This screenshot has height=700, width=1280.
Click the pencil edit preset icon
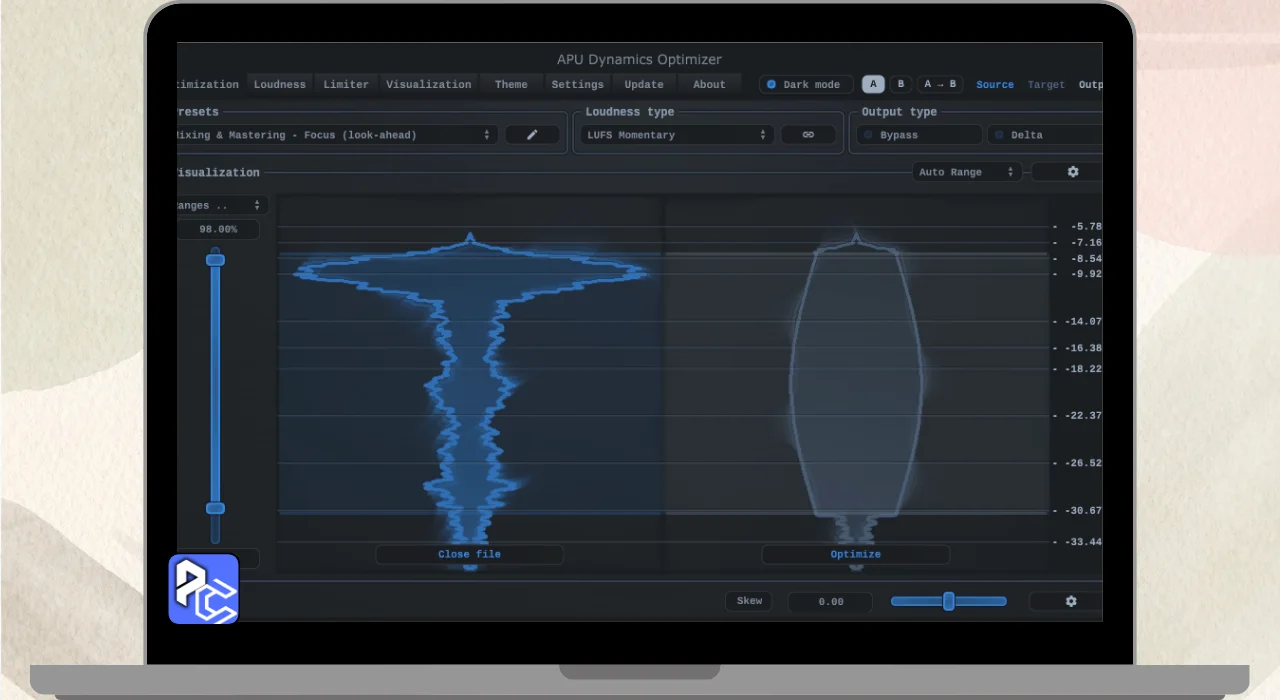pos(532,135)
